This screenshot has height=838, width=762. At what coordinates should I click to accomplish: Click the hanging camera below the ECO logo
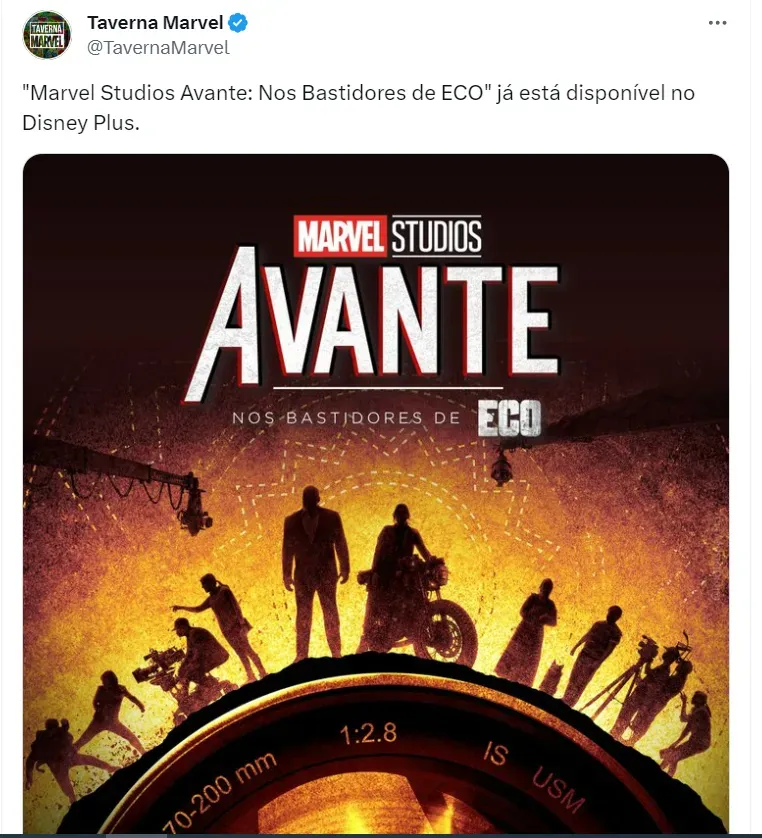502,467
